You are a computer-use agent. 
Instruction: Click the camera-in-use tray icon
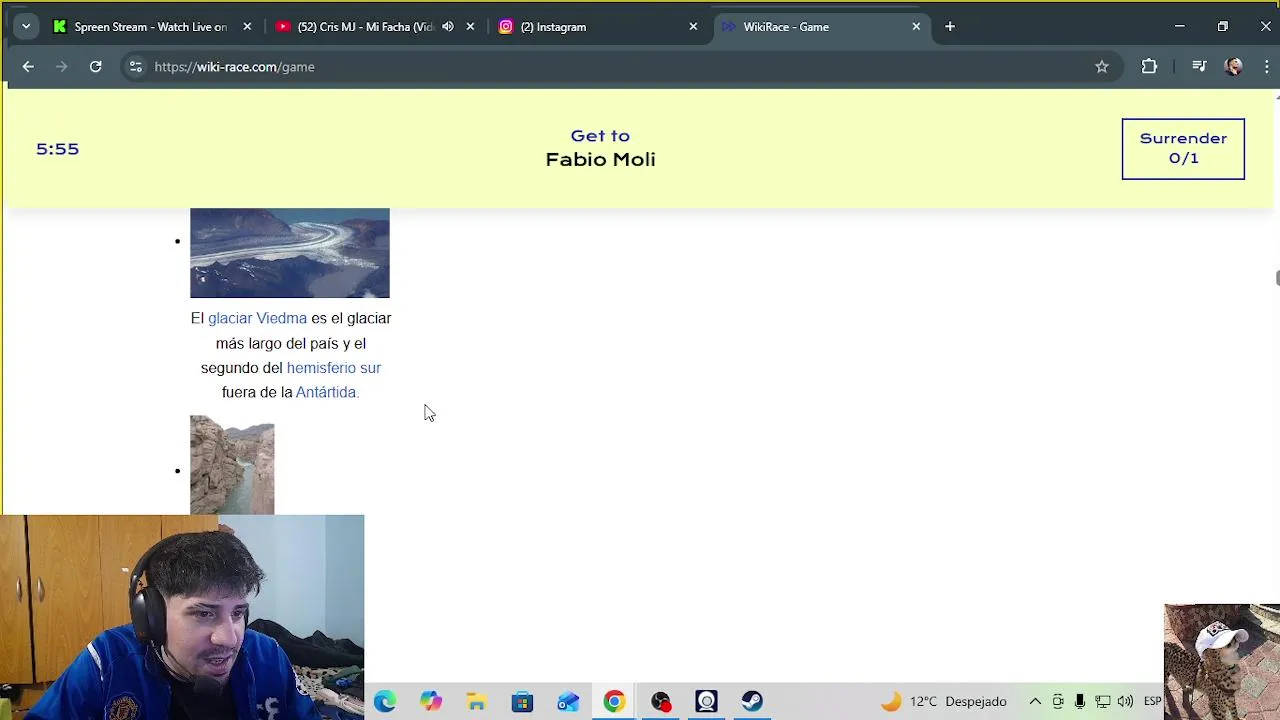point(1058,702)
